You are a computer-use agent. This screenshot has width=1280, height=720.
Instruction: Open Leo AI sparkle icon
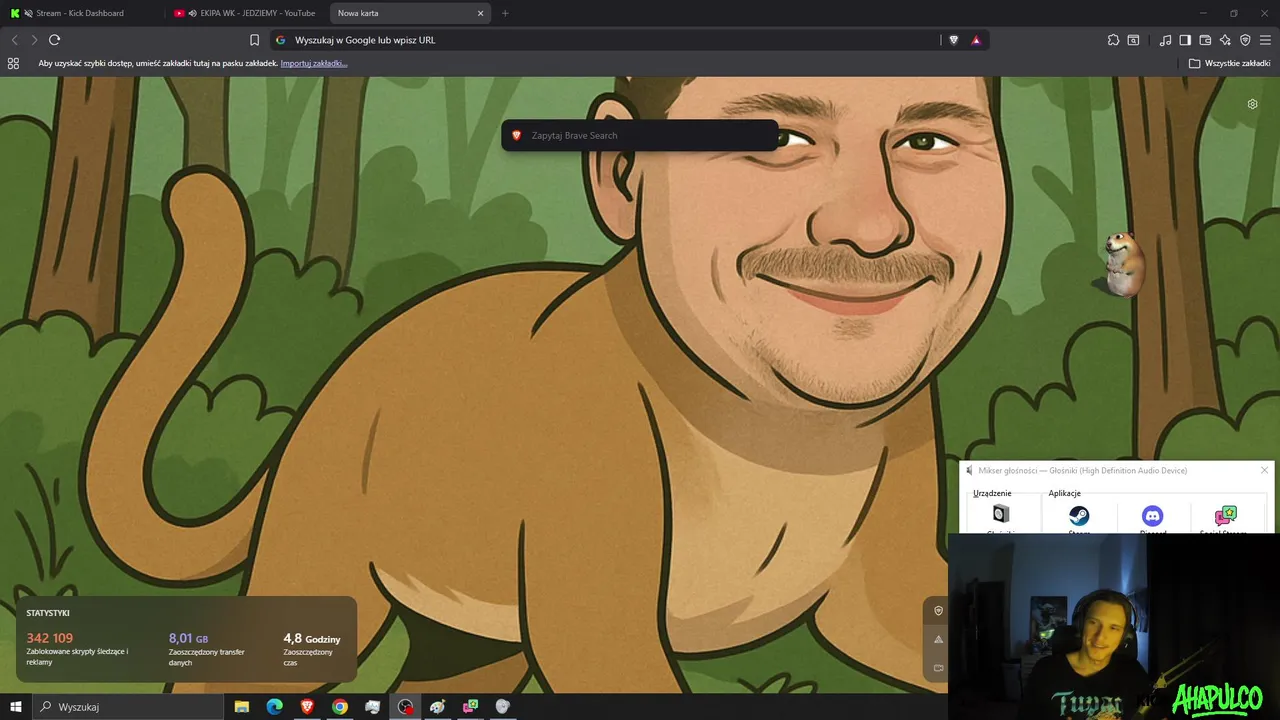[x=1225, y=40]
